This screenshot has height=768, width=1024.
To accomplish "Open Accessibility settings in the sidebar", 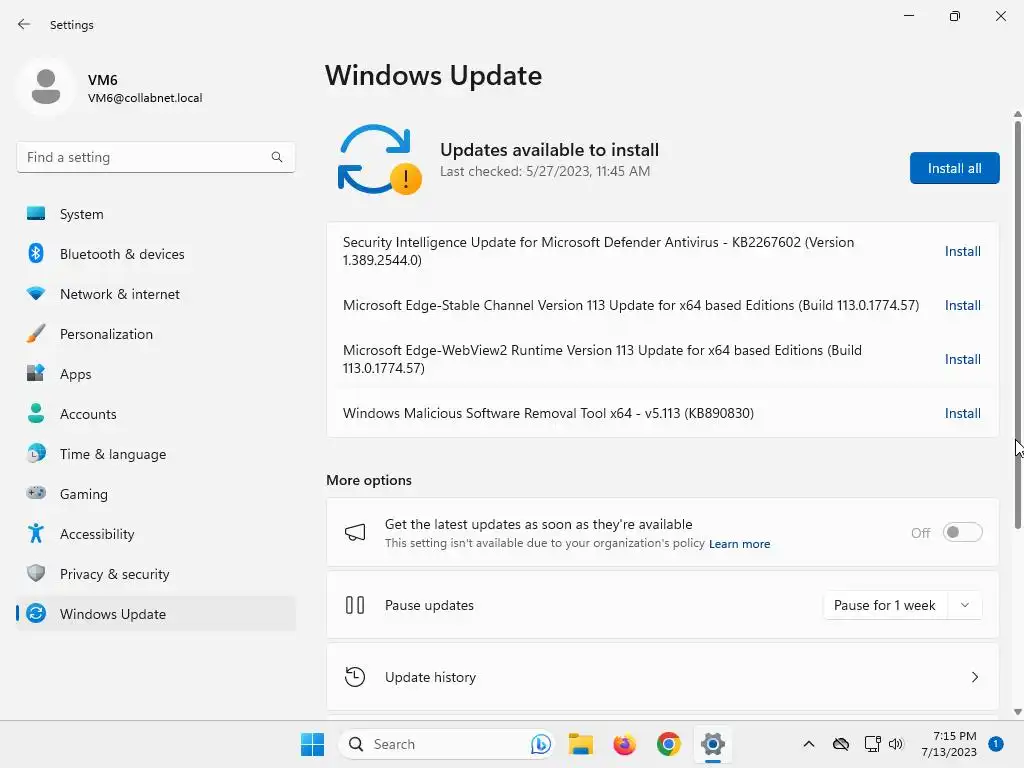I will 155,534.
